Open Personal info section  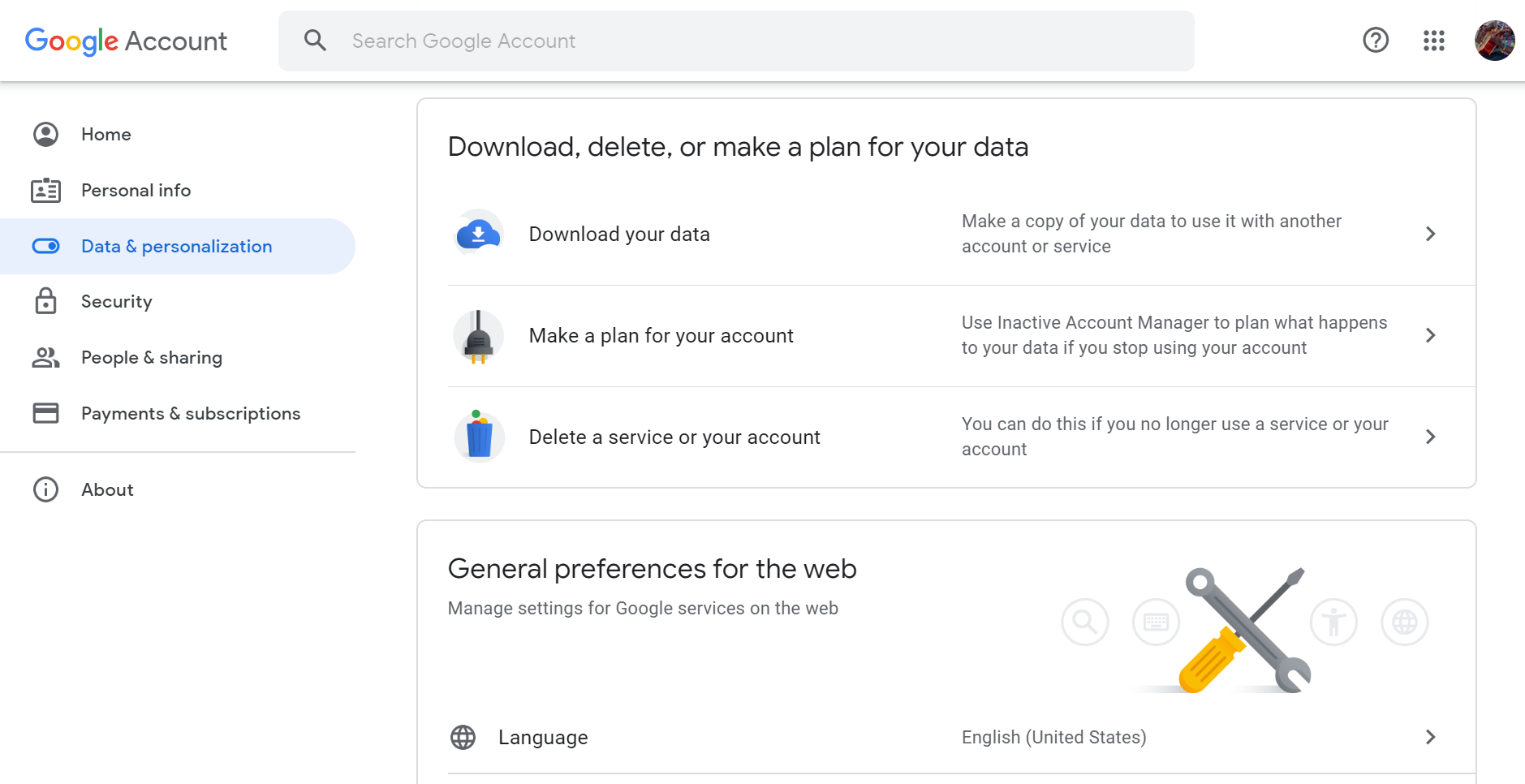[x=178, y=190]
